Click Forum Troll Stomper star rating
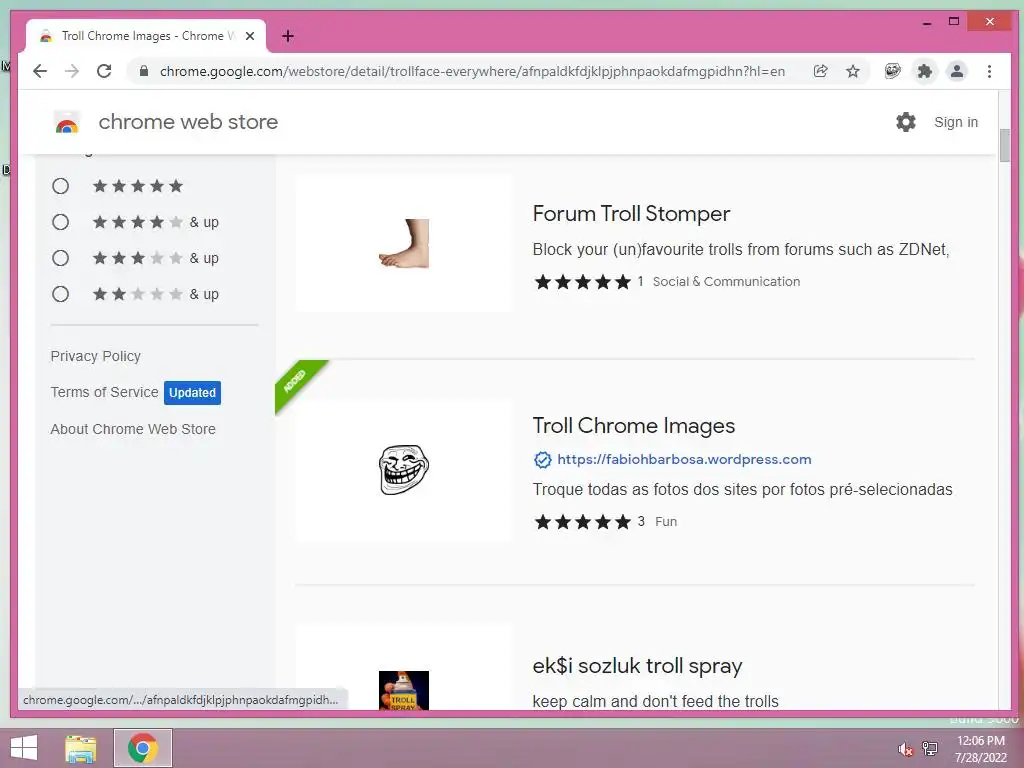Image resolution: width=1024 pixels, height=768 pixels. pos(583,281)
